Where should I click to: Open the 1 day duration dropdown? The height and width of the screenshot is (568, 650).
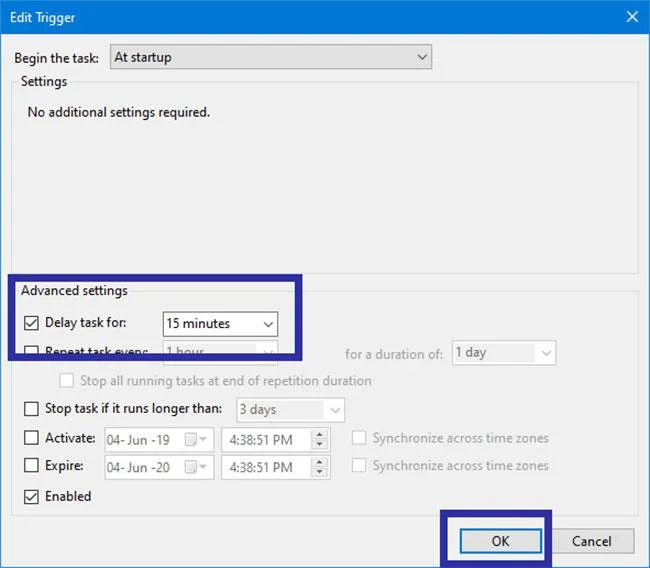click(504, 353)
